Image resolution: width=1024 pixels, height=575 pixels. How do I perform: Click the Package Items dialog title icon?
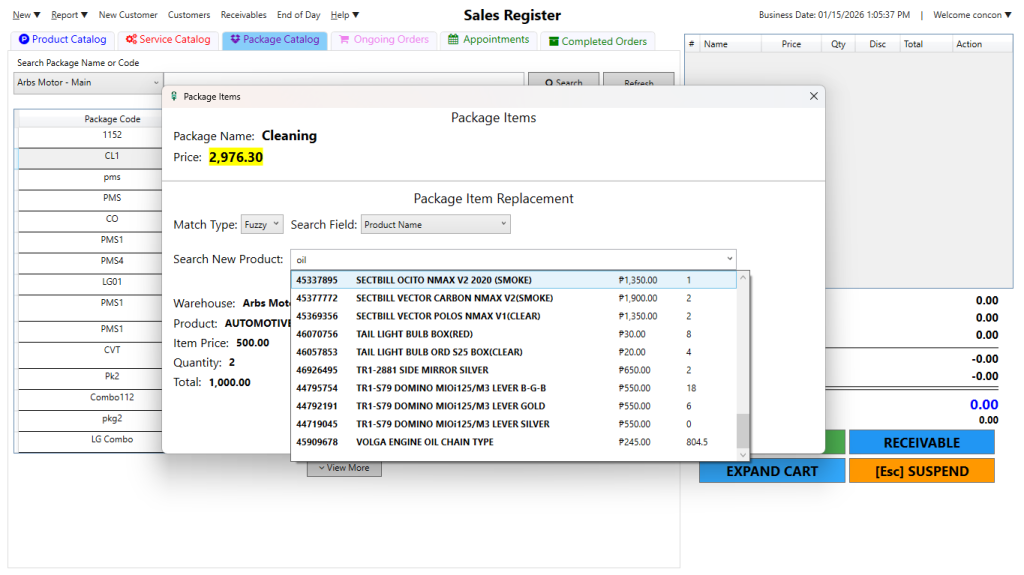tap(174, 97)
